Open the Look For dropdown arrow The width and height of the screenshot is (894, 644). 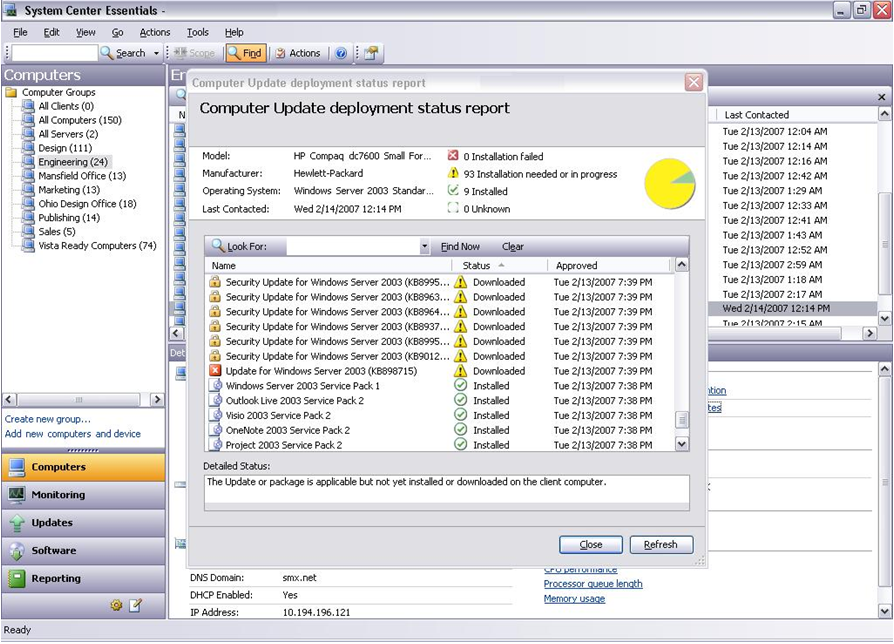coord(425,247)
